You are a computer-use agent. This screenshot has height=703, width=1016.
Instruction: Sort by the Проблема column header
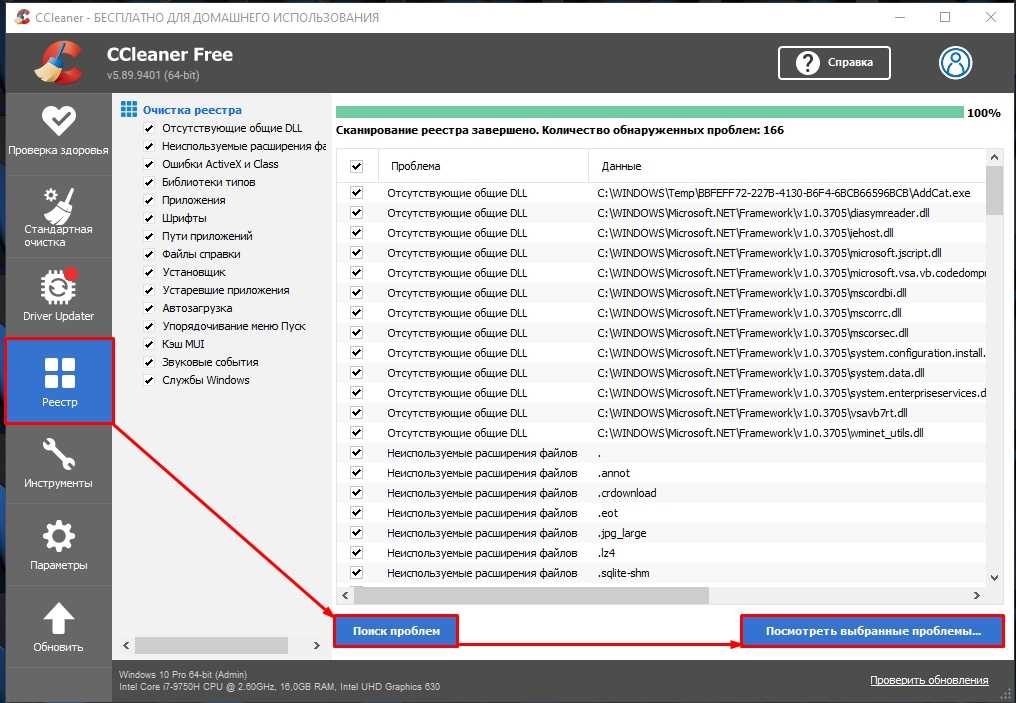click(x=483, y=167)
